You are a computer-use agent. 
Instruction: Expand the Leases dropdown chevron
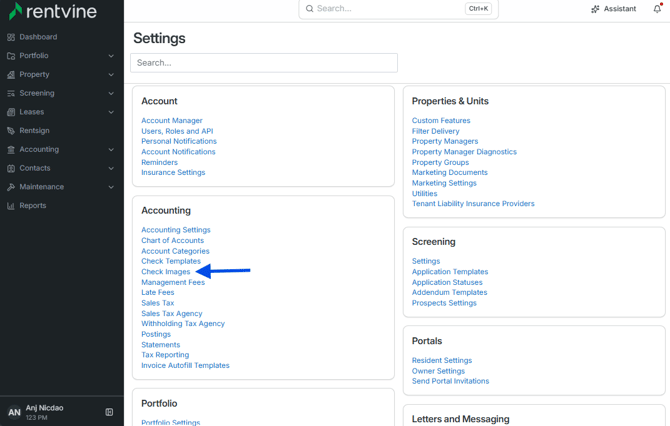pos(111,112)
